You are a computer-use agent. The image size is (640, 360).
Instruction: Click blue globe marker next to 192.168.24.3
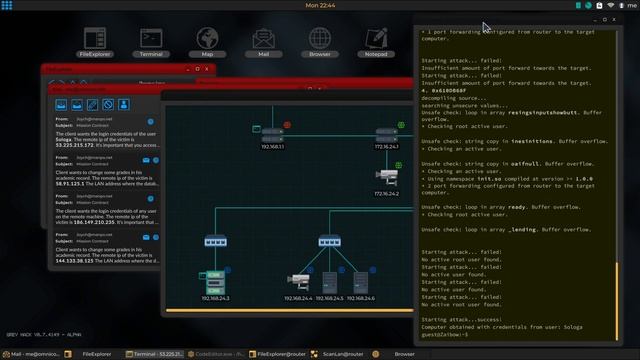(228, 270)
